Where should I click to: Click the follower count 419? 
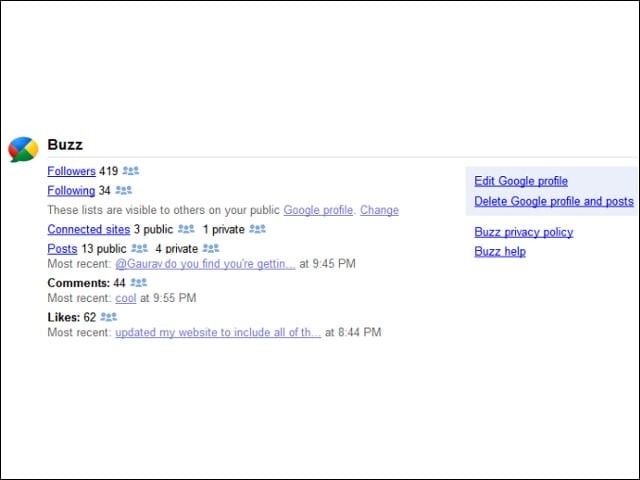109,171
